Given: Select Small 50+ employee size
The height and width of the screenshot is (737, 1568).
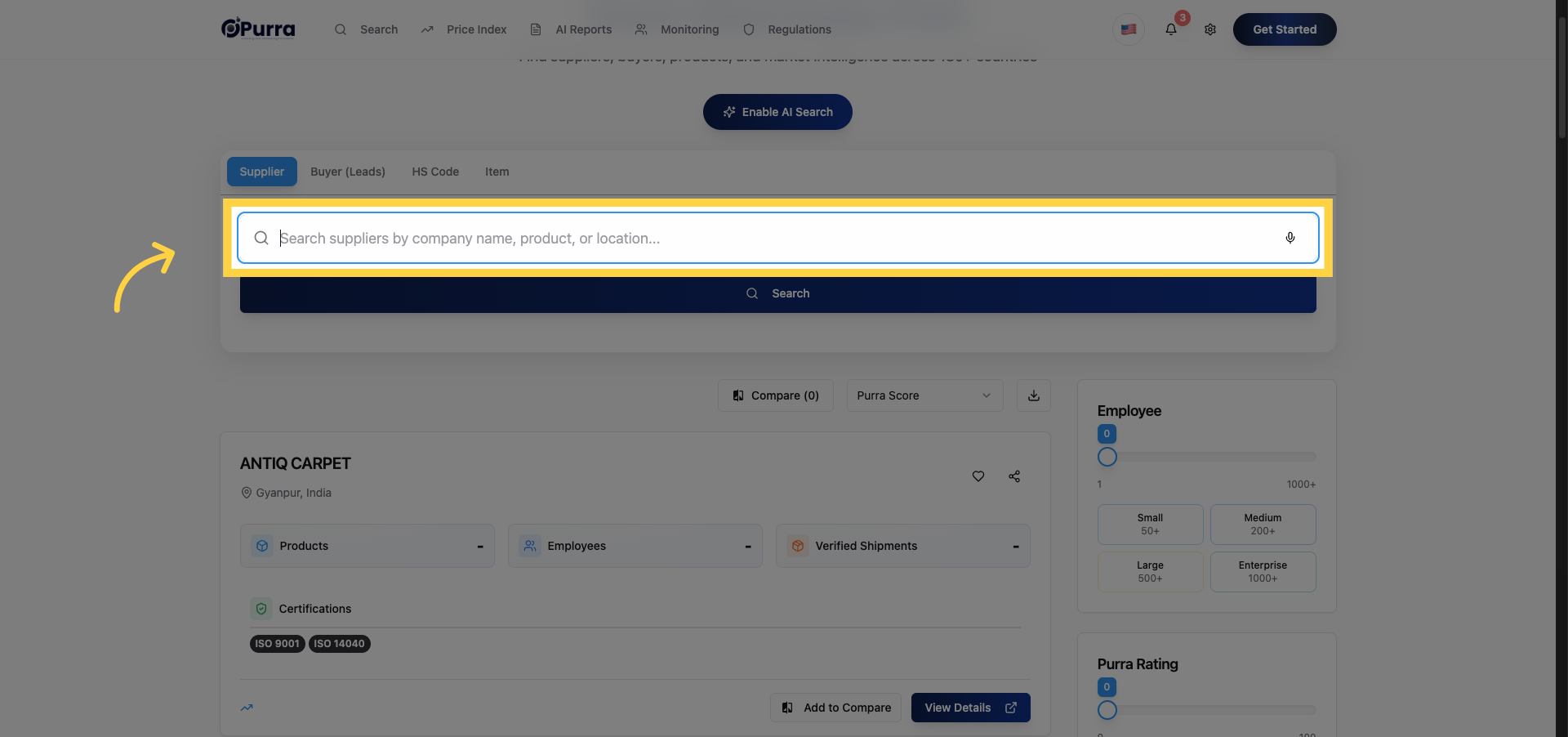Looking at the screenshot, I should pos(1151,525).
